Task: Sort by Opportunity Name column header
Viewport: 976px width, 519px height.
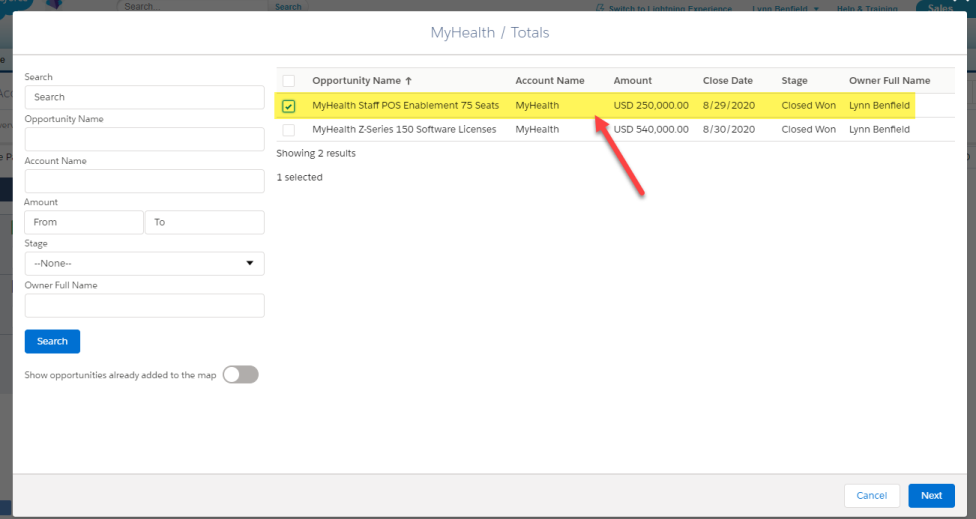Action: tap(362, 81)
